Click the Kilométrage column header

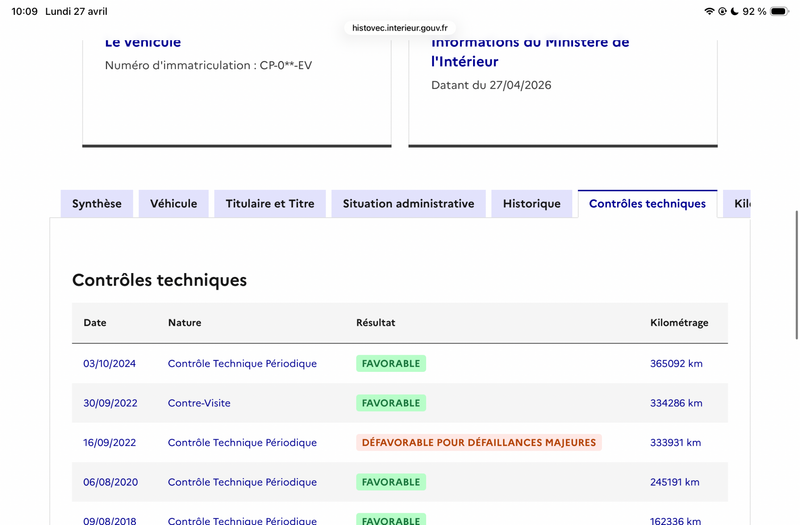click(x=679, y=322)
